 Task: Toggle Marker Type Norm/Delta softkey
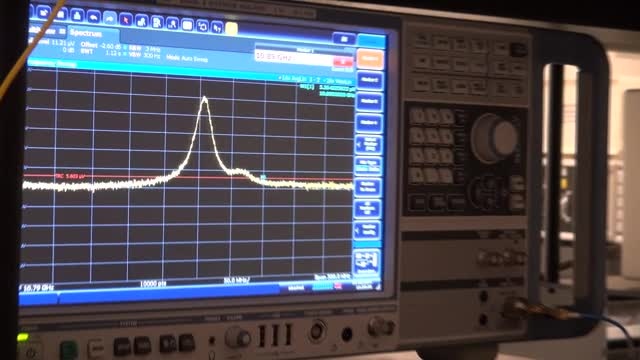369,165
